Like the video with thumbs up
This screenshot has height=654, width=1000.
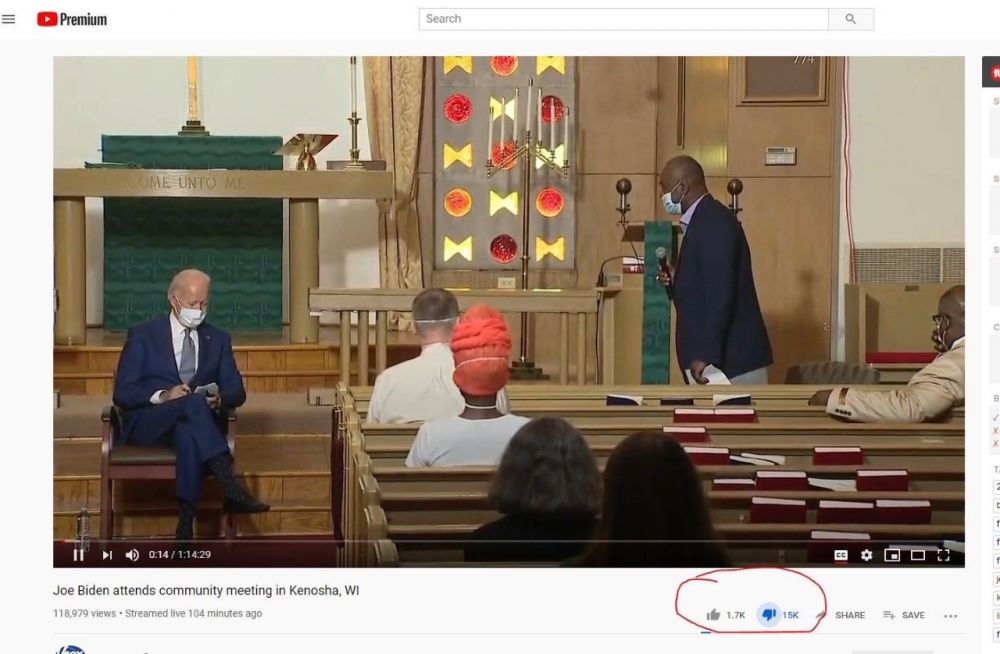713,615
